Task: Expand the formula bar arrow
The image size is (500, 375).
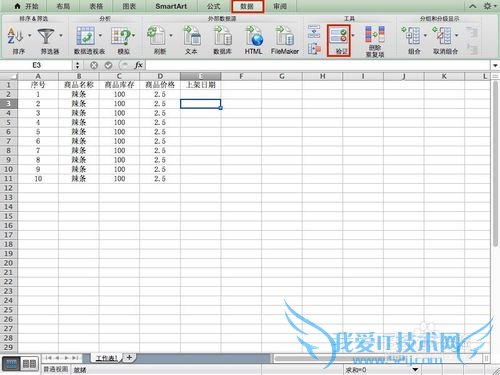Action: coord(495,65)
